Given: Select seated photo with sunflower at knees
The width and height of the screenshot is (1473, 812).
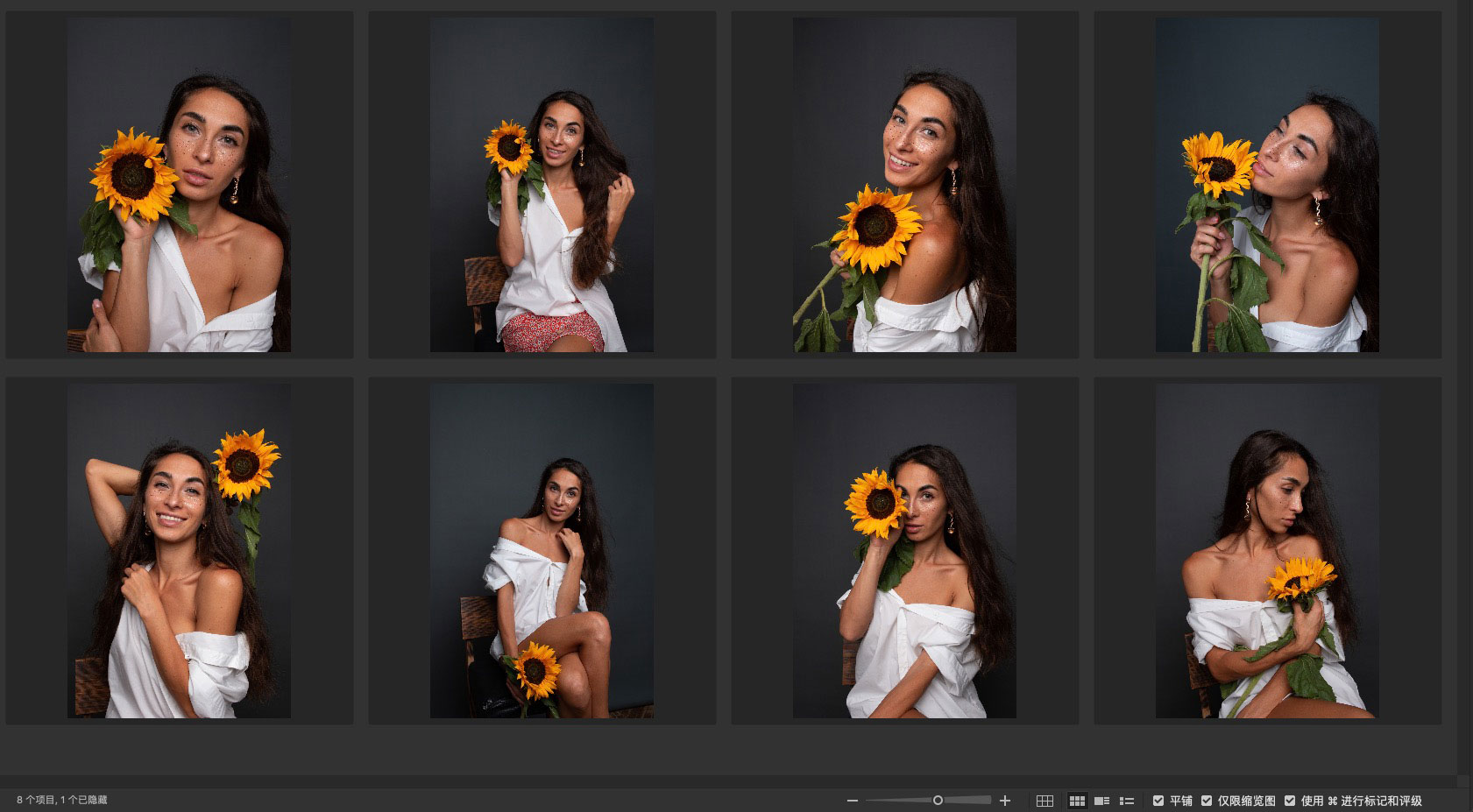Looking at the screenshot, I should (x=542, y=551).
